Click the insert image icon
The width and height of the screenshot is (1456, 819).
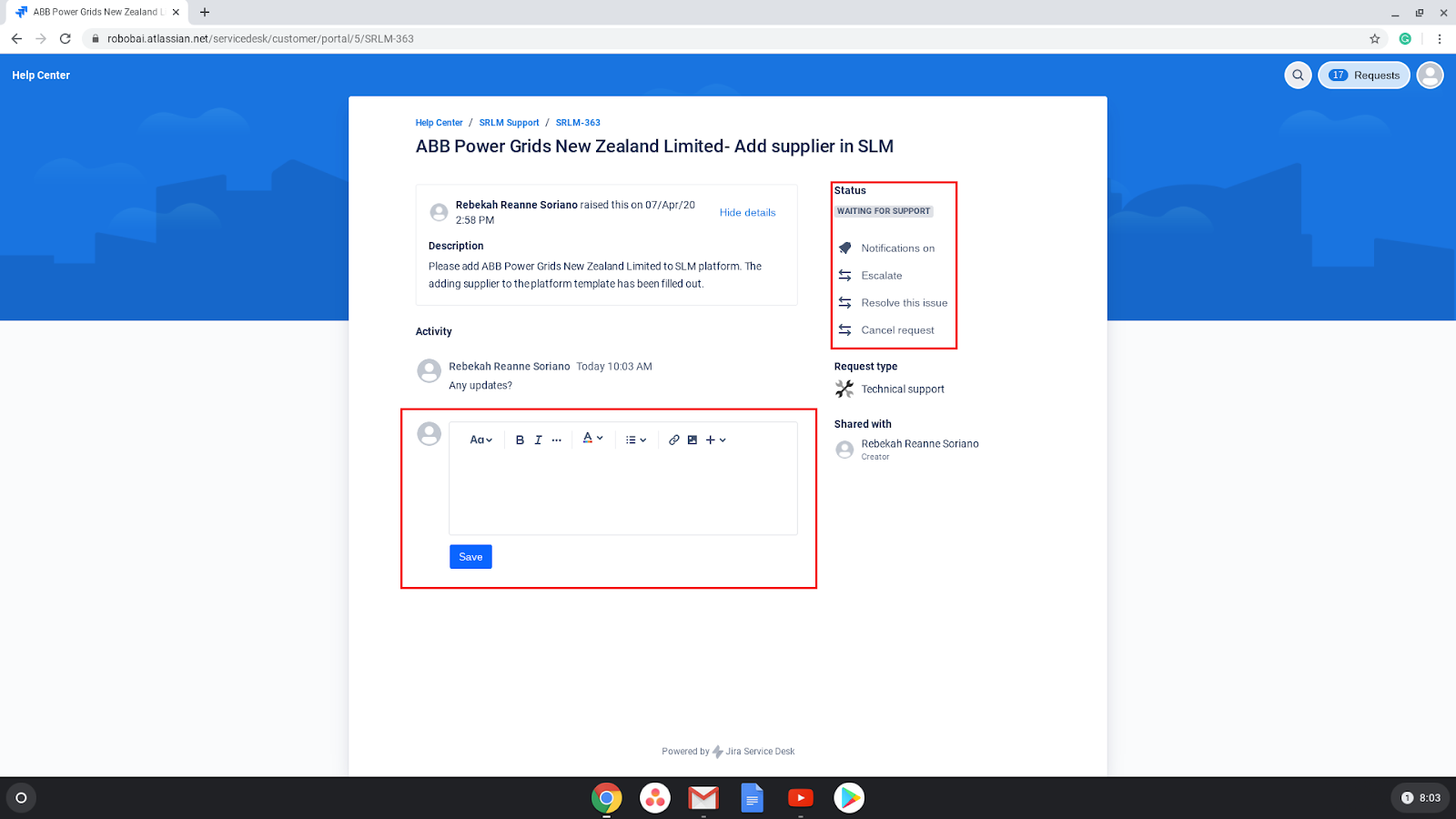click(x=693, y=440)
